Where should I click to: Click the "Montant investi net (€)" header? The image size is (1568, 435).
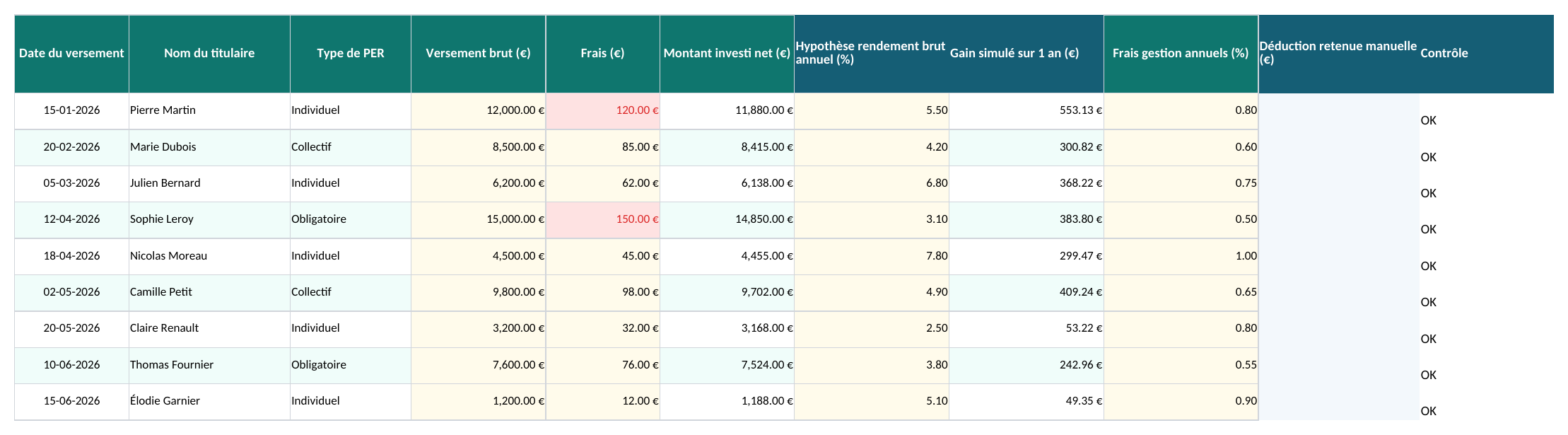(x=727, y=54)
